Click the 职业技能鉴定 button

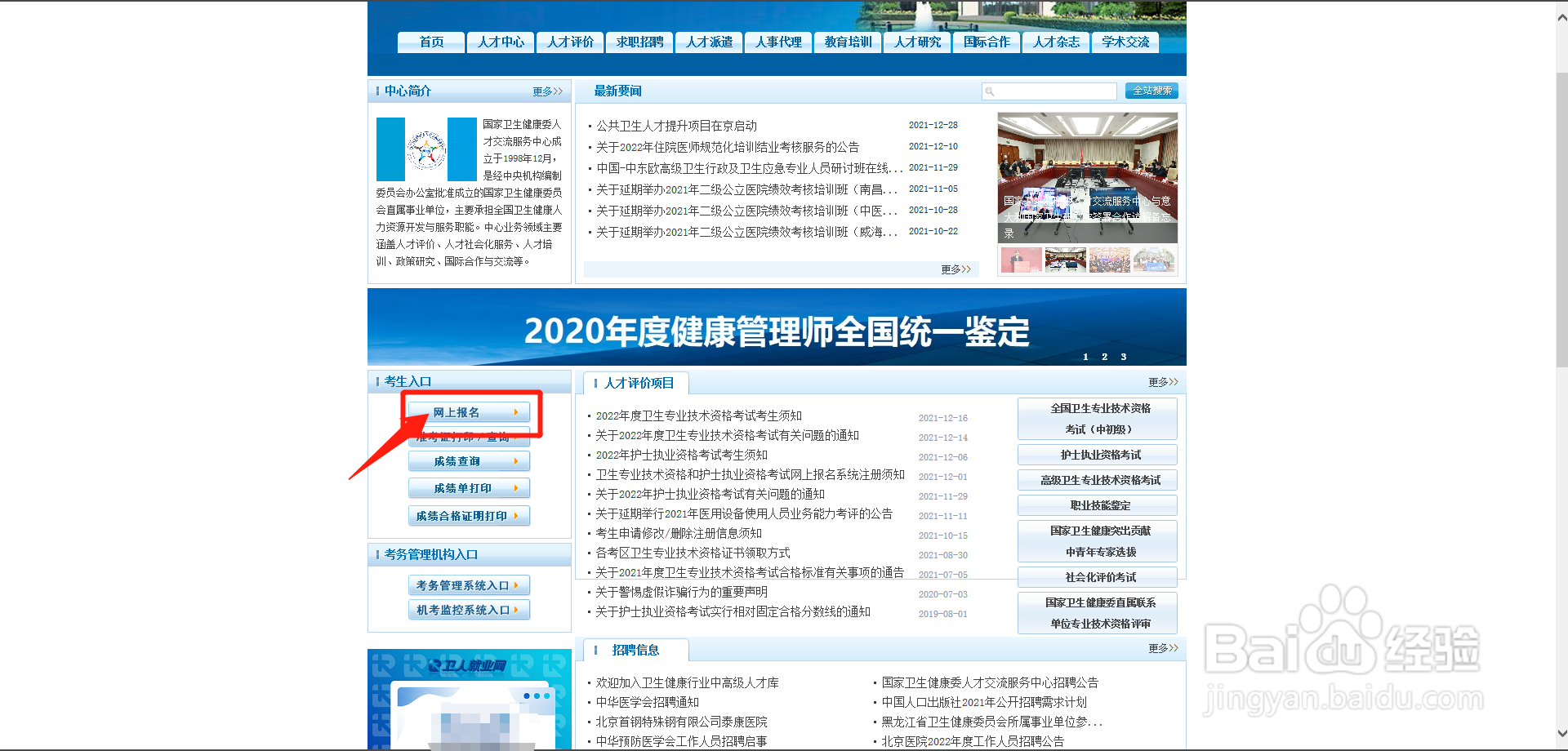(x=1098, y=505)
